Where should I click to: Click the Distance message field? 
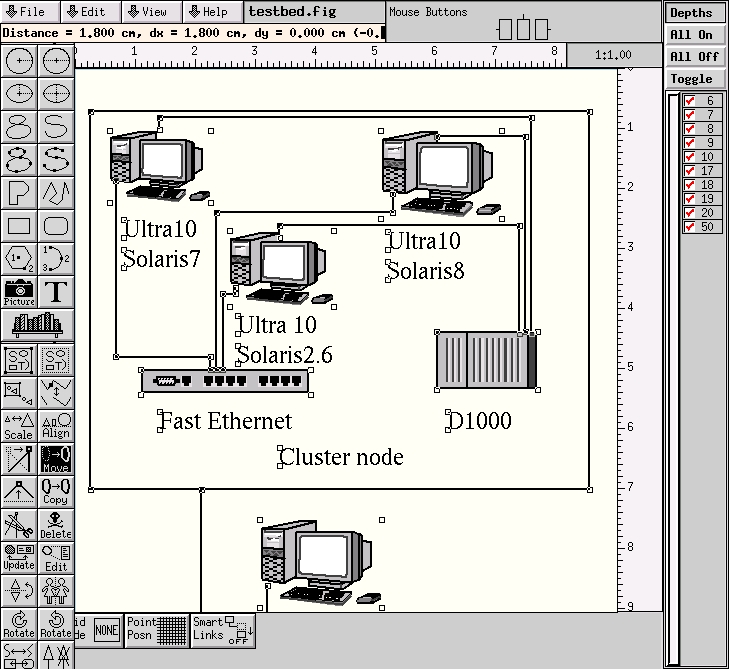pos(193,33)
